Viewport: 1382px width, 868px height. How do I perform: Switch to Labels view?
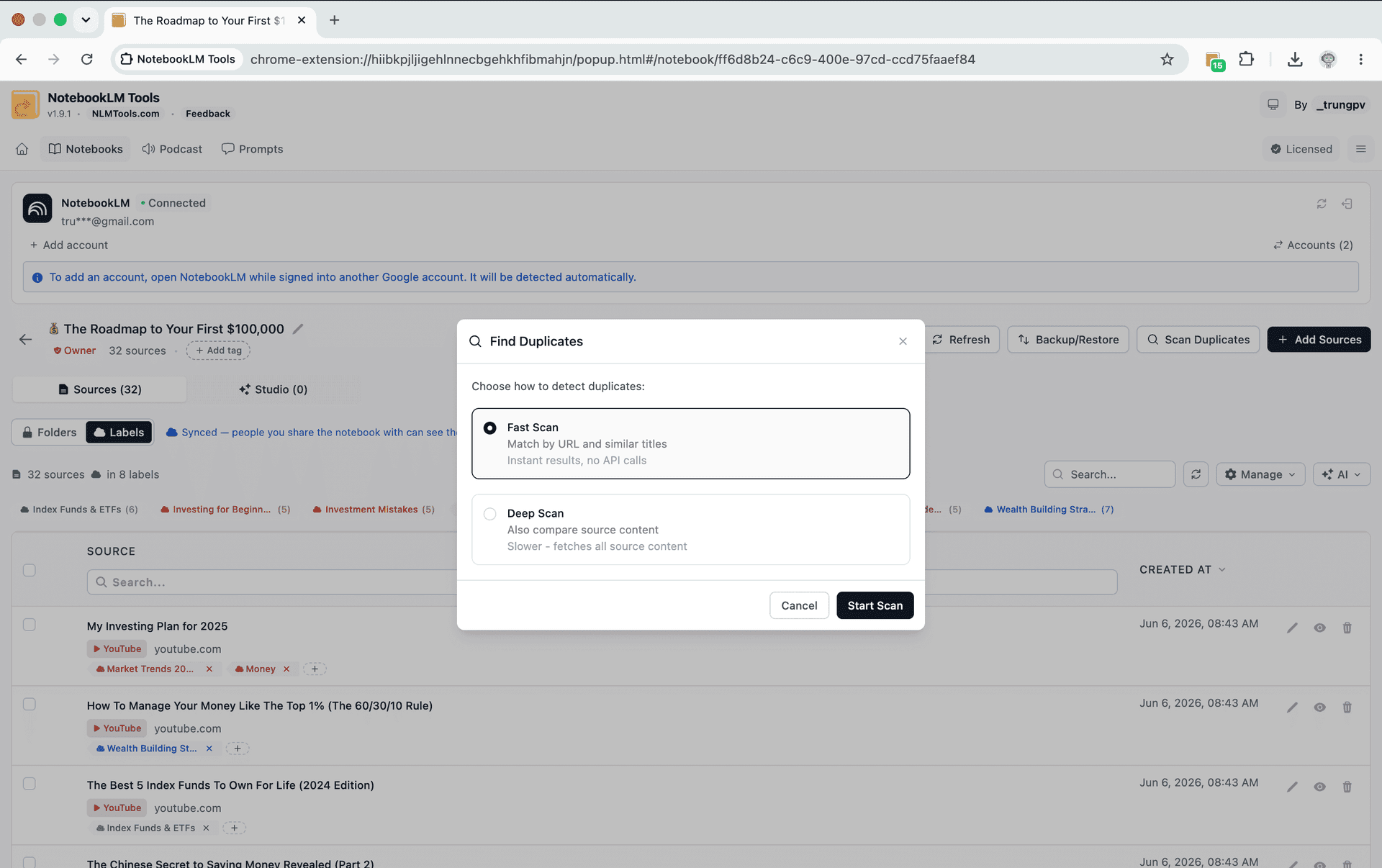119,433
